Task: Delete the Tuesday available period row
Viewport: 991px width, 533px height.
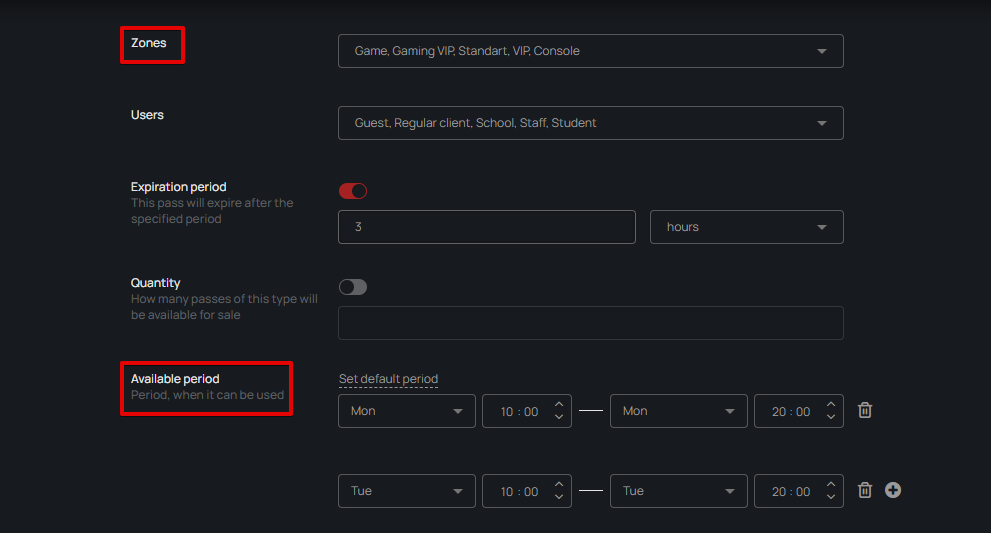Action: coord(865,491)
